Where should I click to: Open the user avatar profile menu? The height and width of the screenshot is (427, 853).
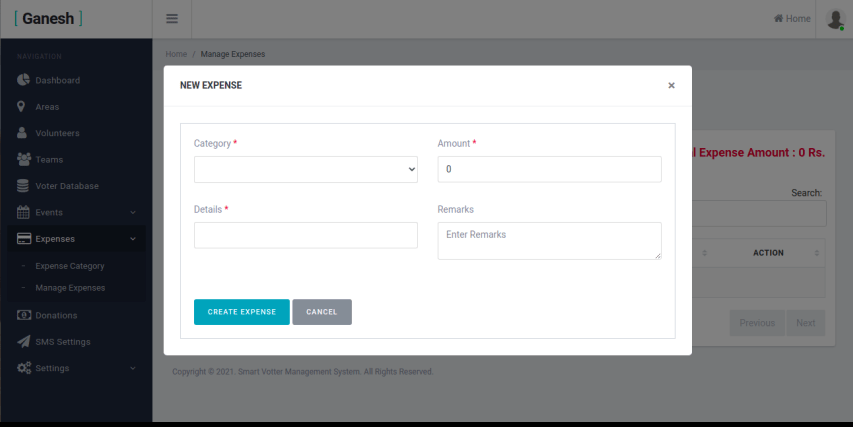pos(834,19)
